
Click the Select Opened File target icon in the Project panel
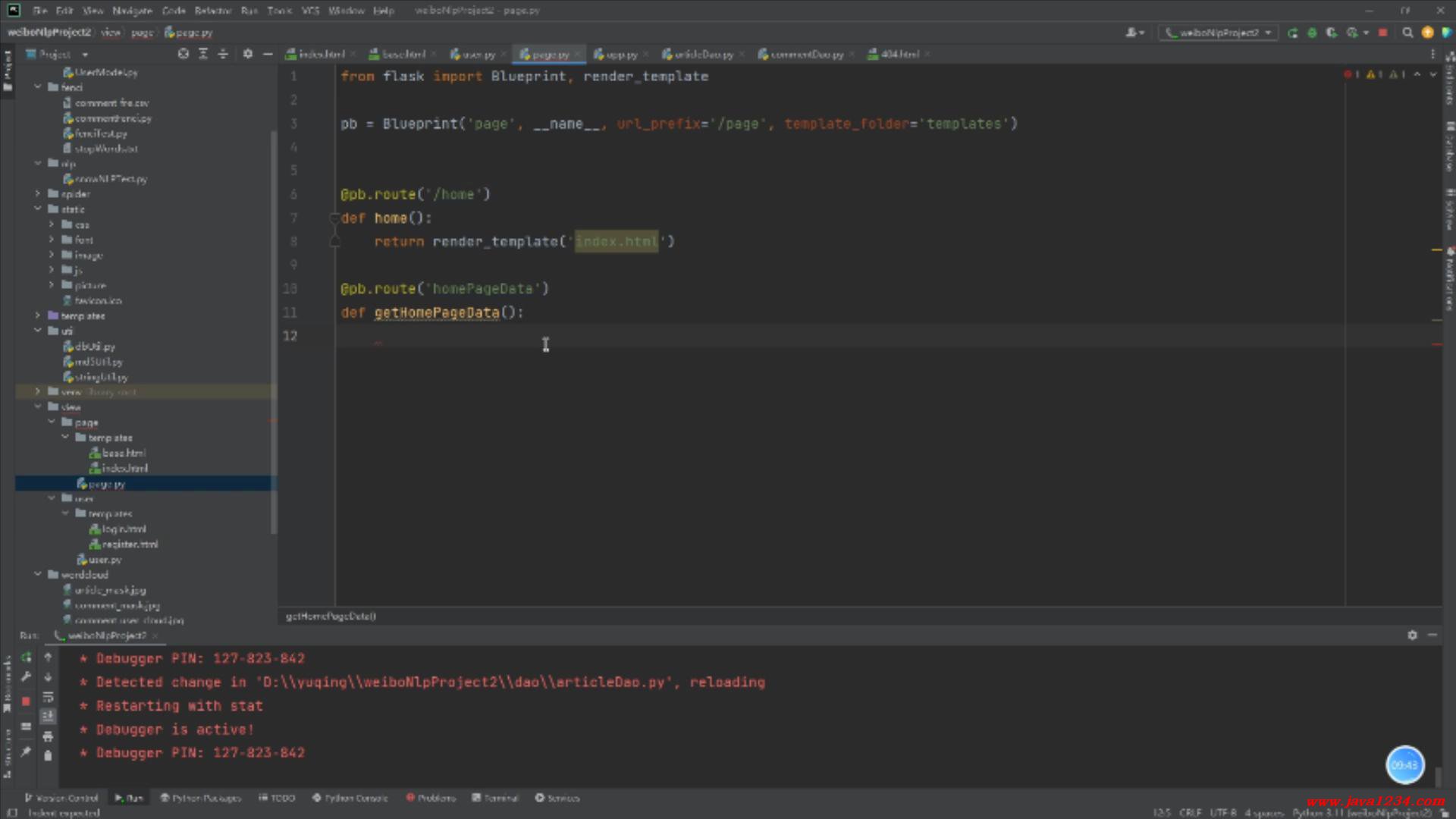coord(183,54)
